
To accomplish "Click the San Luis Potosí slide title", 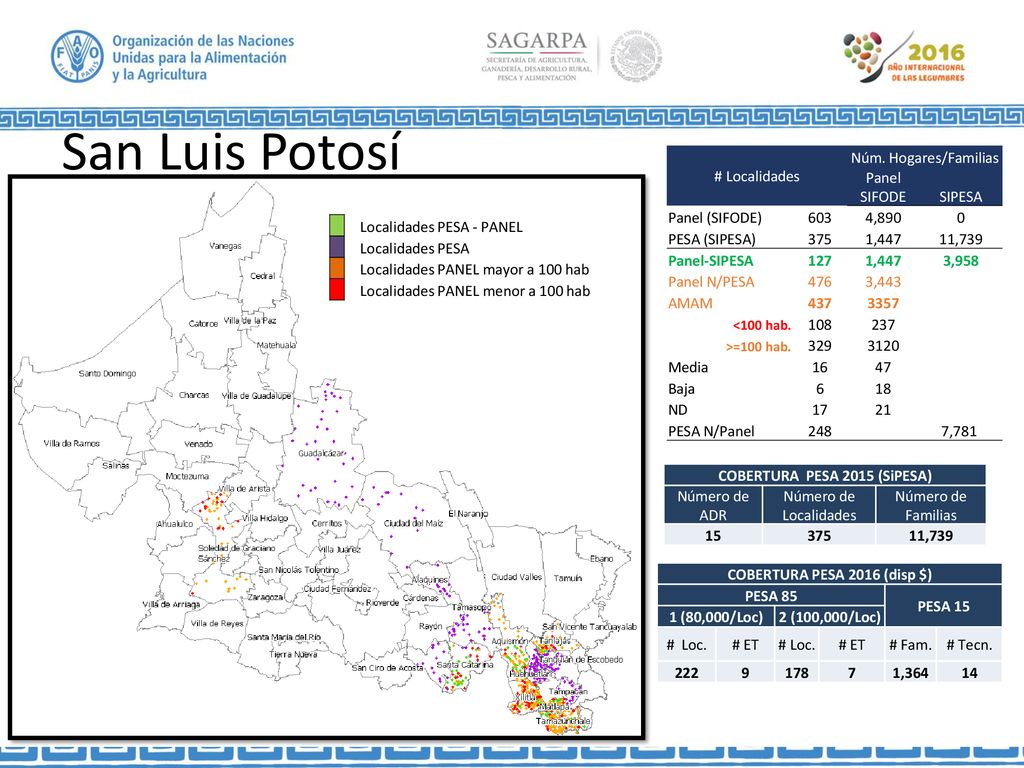I will click(231, 152).
